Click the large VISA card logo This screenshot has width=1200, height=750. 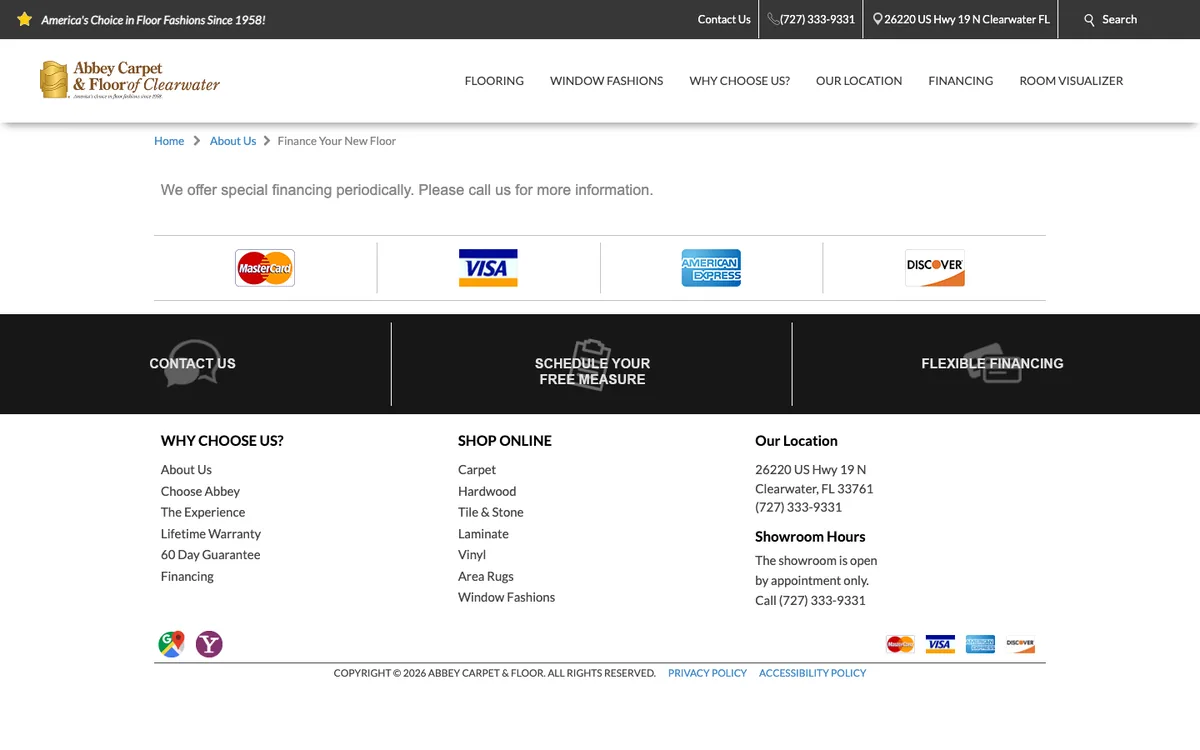tap(488, 268)
